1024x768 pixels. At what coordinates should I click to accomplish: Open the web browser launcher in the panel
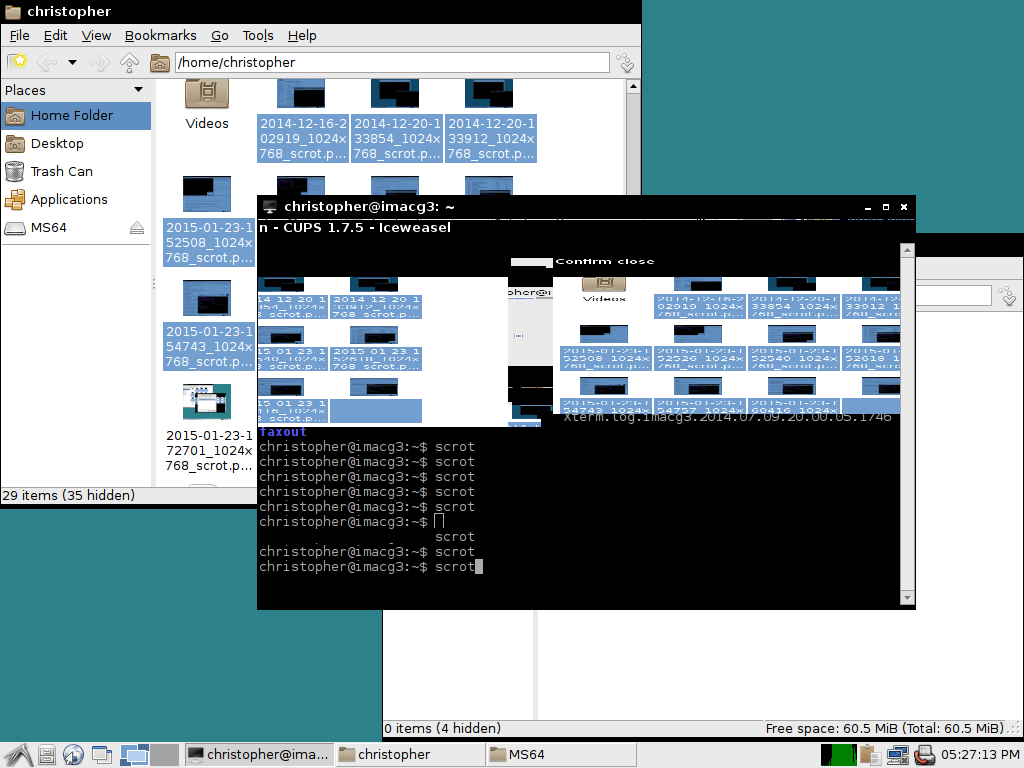pos(73,754)
